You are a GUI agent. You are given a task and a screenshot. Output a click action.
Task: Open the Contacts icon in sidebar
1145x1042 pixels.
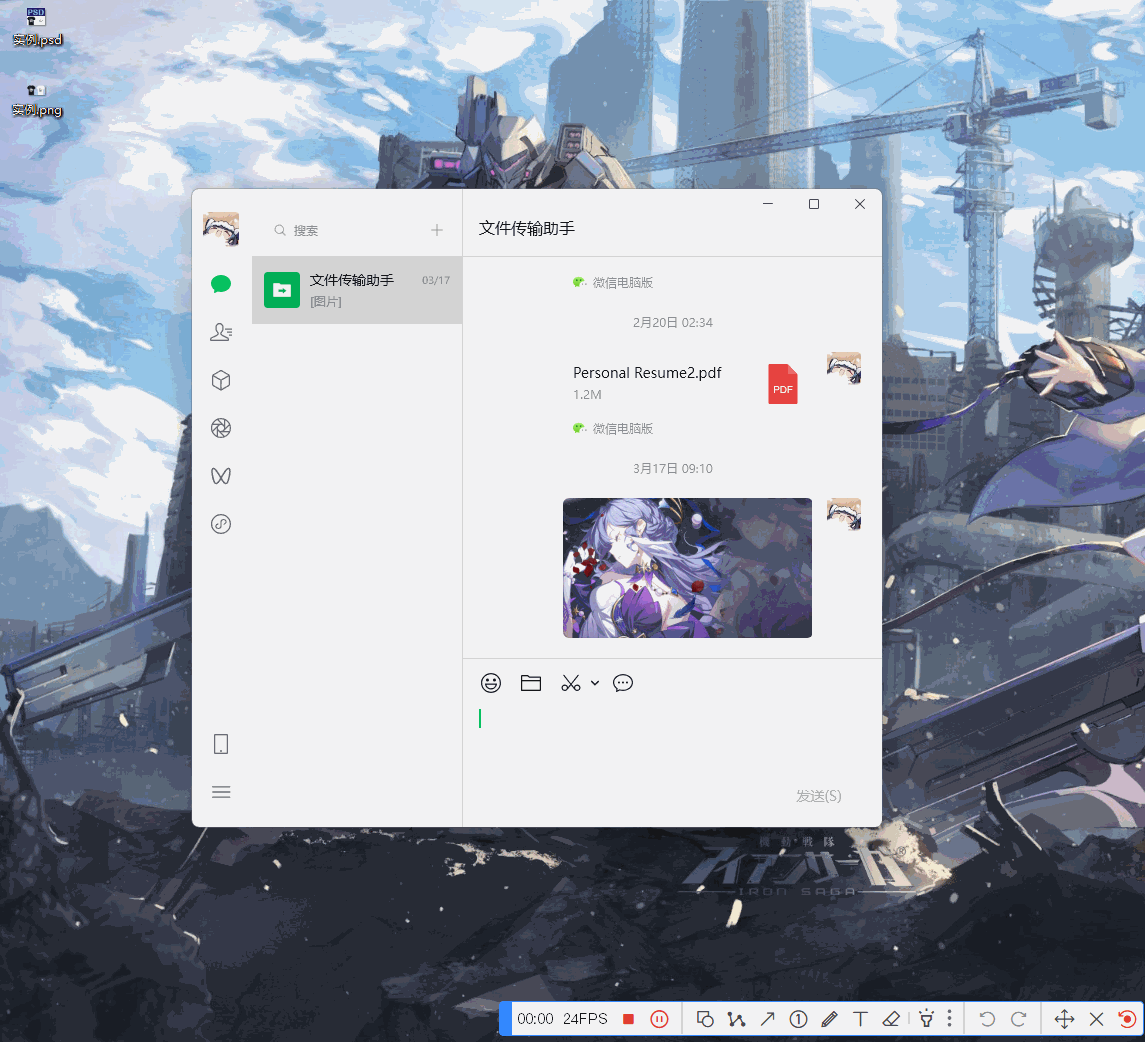click(x=221, y=332)
